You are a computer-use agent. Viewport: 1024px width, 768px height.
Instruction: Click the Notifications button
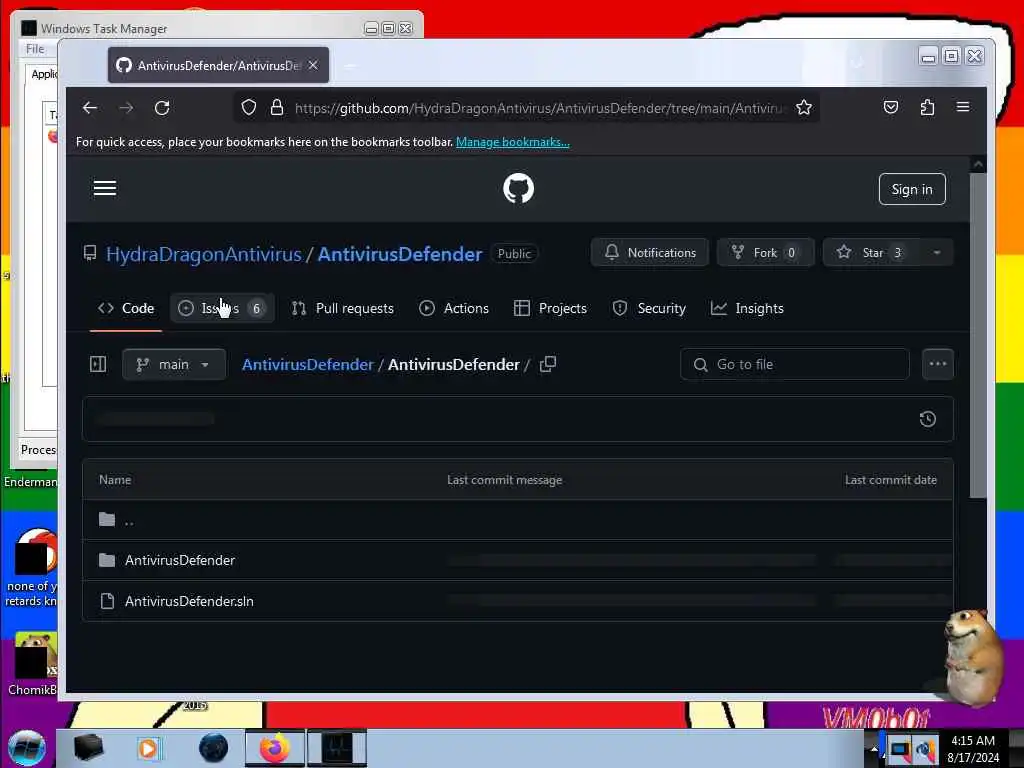point(650,253)
